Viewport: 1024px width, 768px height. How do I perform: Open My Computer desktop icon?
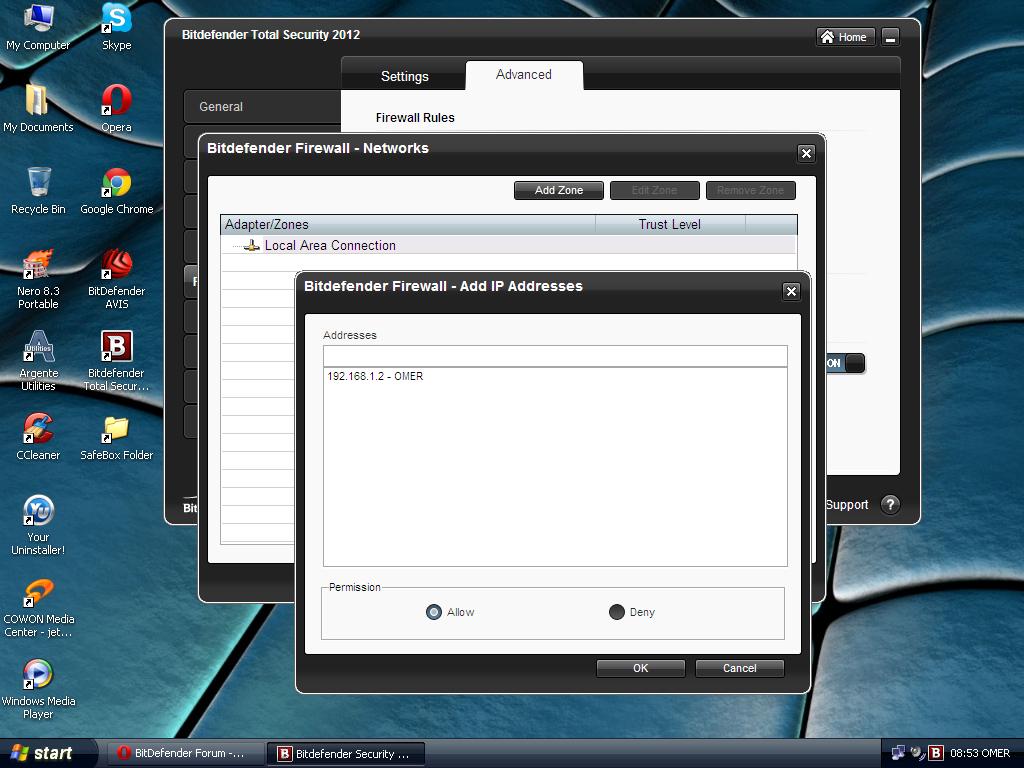coord(38,26)
